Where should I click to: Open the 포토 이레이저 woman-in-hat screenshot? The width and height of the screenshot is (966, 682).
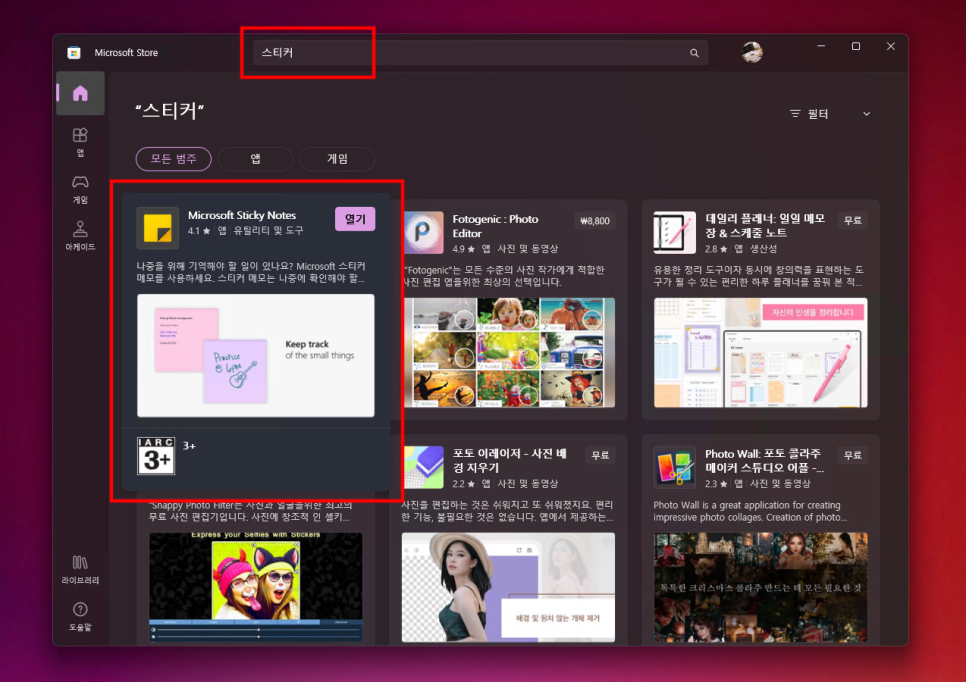click(508, 587)
